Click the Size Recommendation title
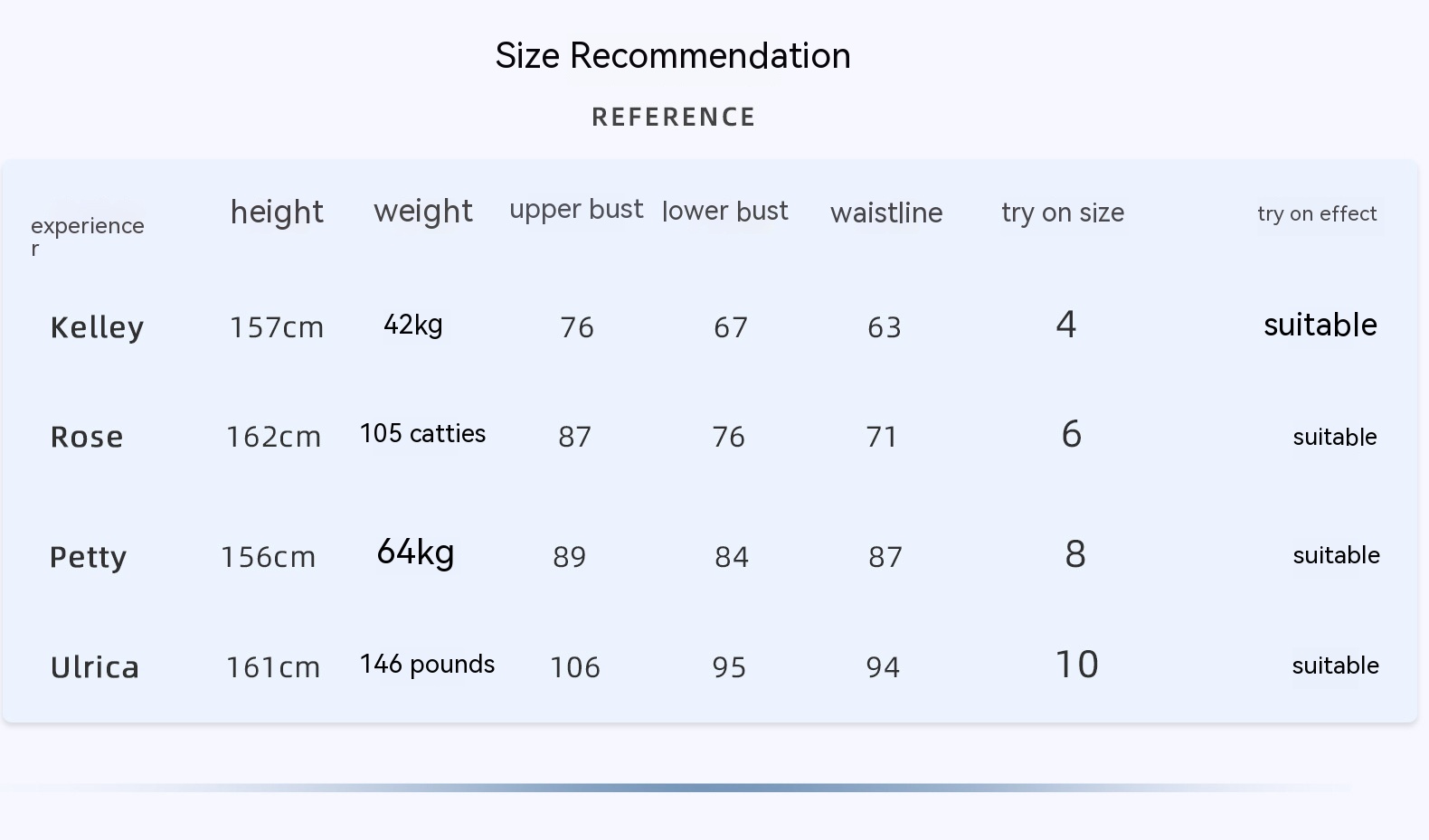The image size is (1429, 840). coord(673,56)
